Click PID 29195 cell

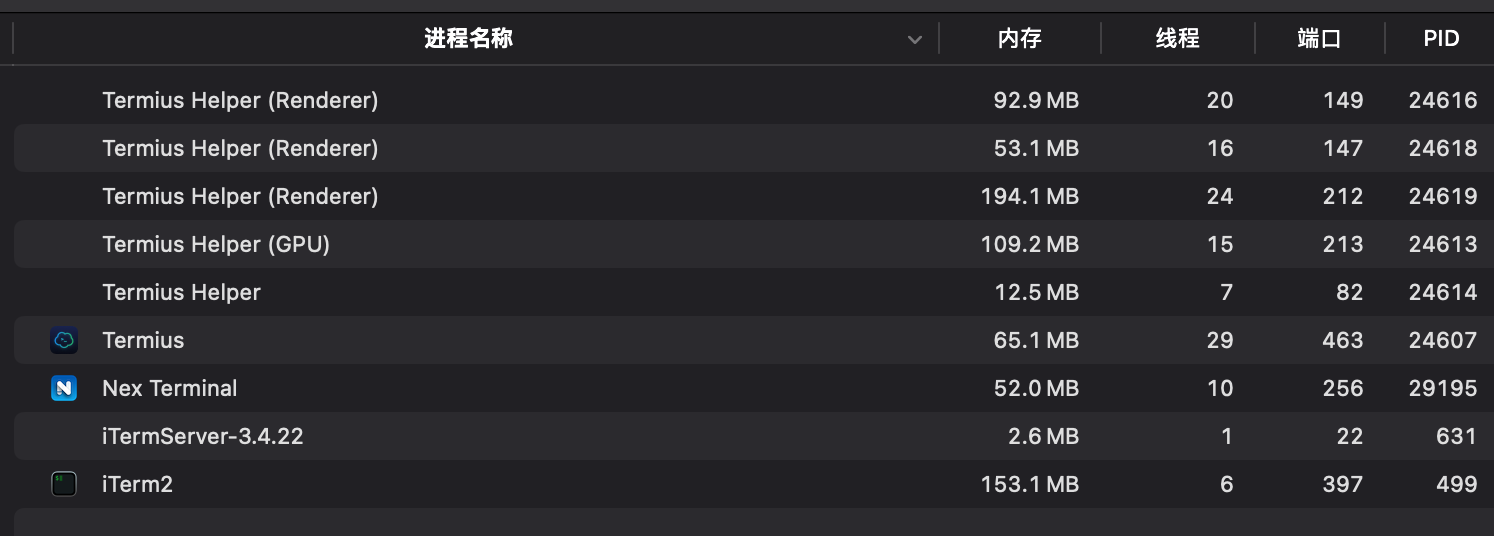pyautogui.click(x=1442, y=388)
